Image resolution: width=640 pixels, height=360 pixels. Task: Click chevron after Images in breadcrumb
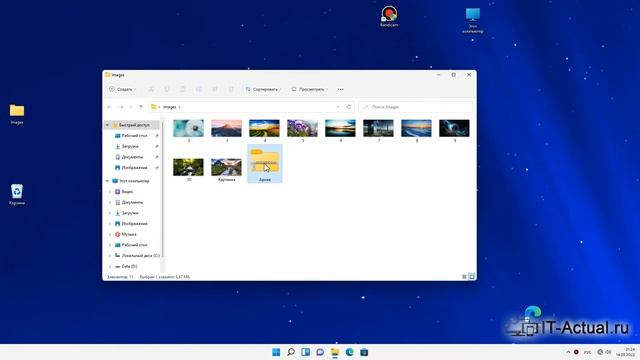[x=180, y=107]
